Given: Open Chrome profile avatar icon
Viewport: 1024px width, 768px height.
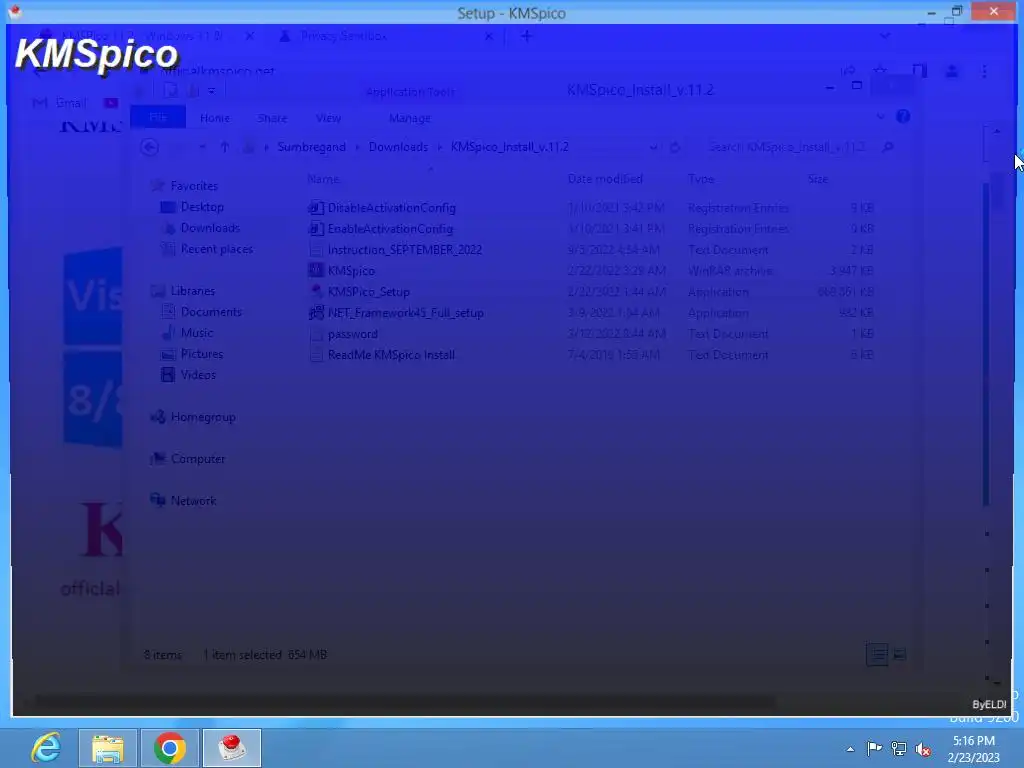Looking at the screenshot, I should pyautogui.click(x=952, y=71).
